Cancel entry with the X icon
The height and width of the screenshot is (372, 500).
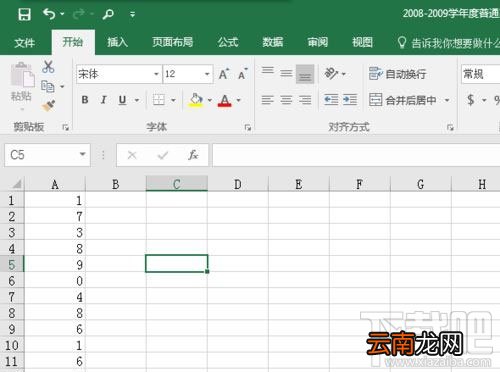132,155
